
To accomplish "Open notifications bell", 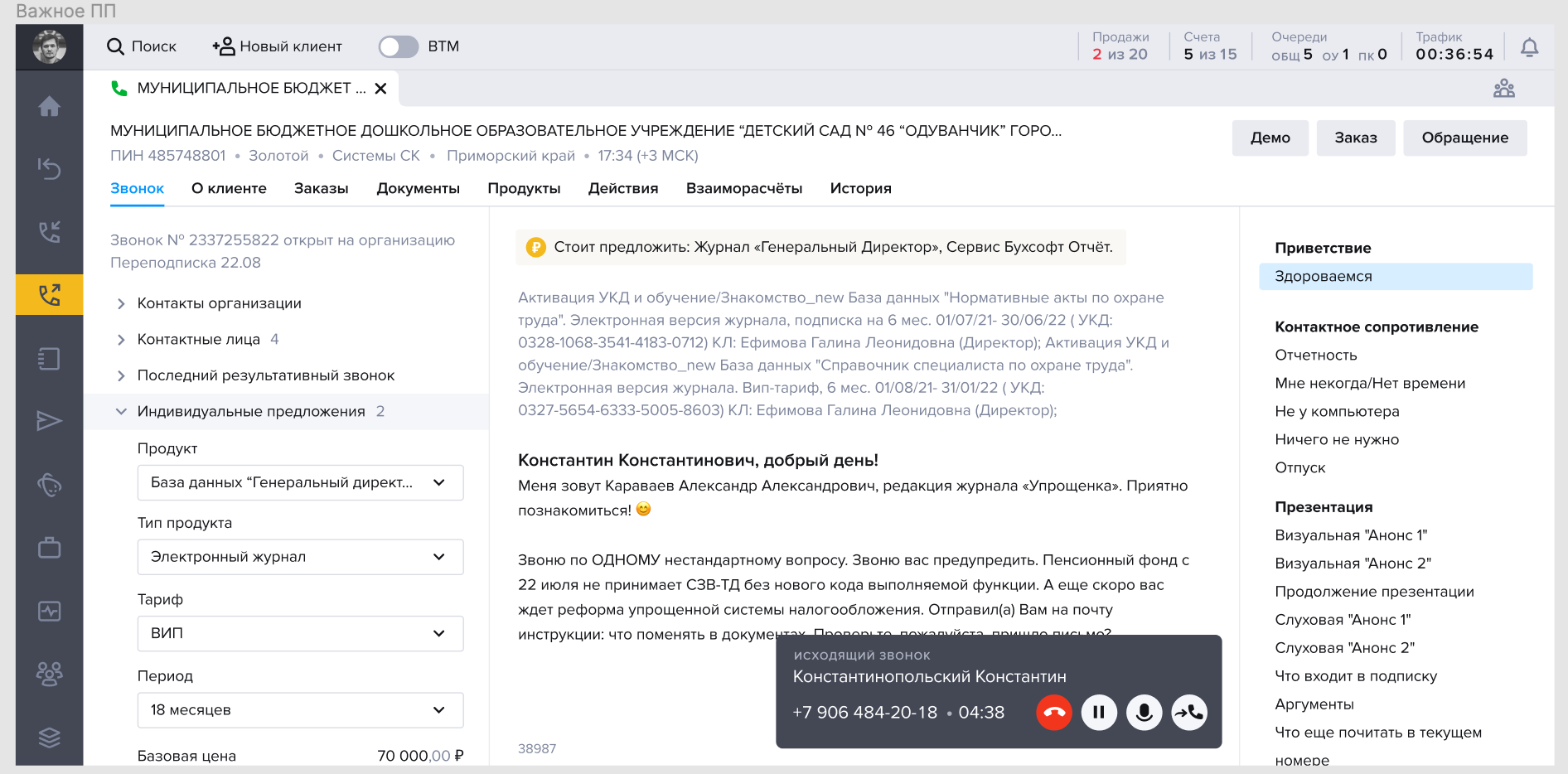I will pos(1529,48).
